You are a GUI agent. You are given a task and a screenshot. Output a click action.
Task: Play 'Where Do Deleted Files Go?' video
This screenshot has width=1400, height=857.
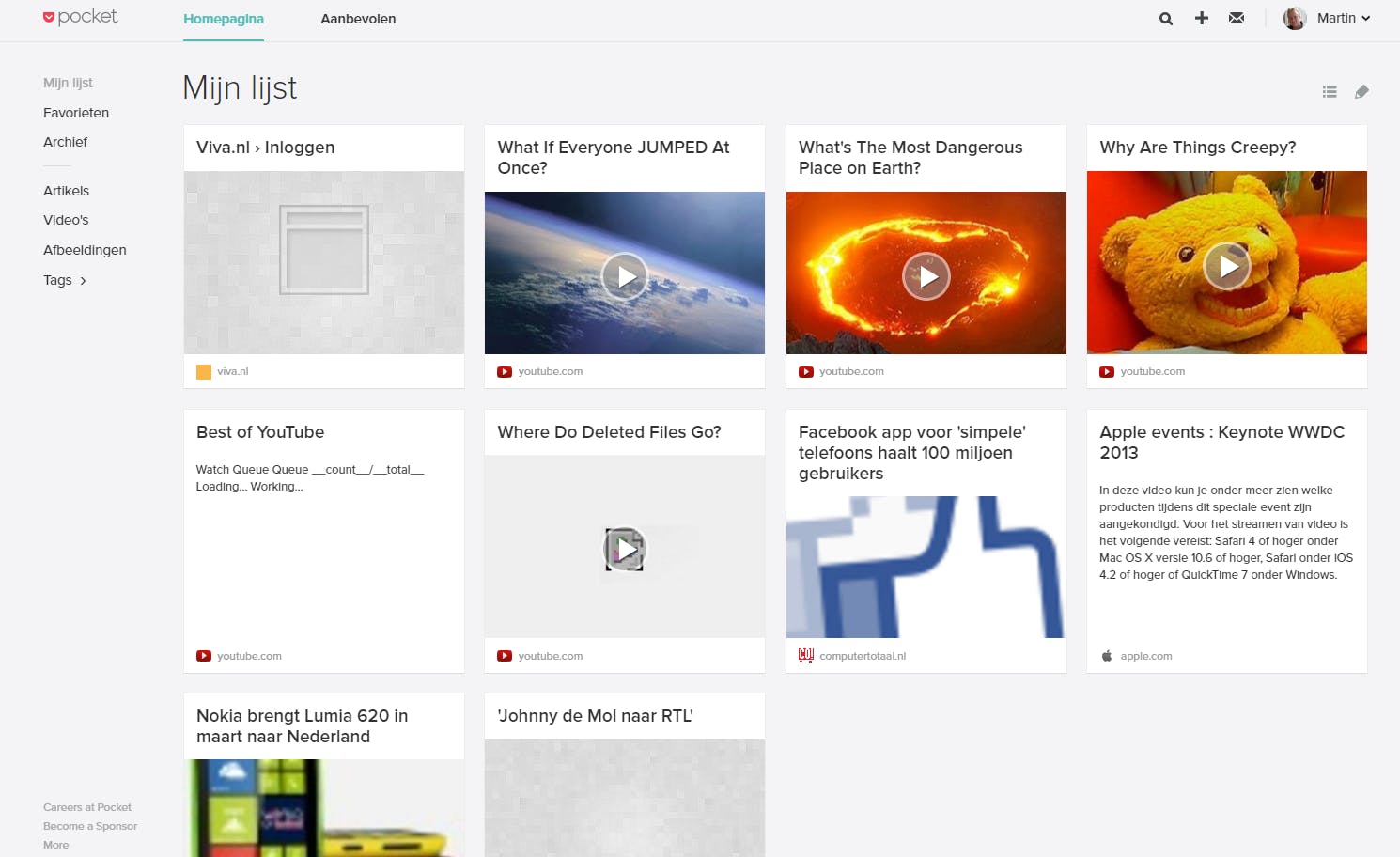pyautogui.click(x=625, y=549)
